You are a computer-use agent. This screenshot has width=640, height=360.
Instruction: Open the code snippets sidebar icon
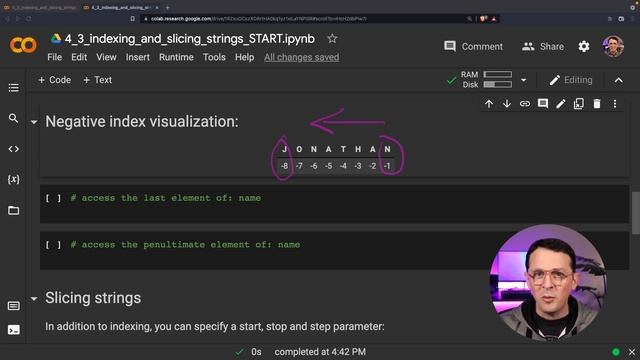point(13,149)
